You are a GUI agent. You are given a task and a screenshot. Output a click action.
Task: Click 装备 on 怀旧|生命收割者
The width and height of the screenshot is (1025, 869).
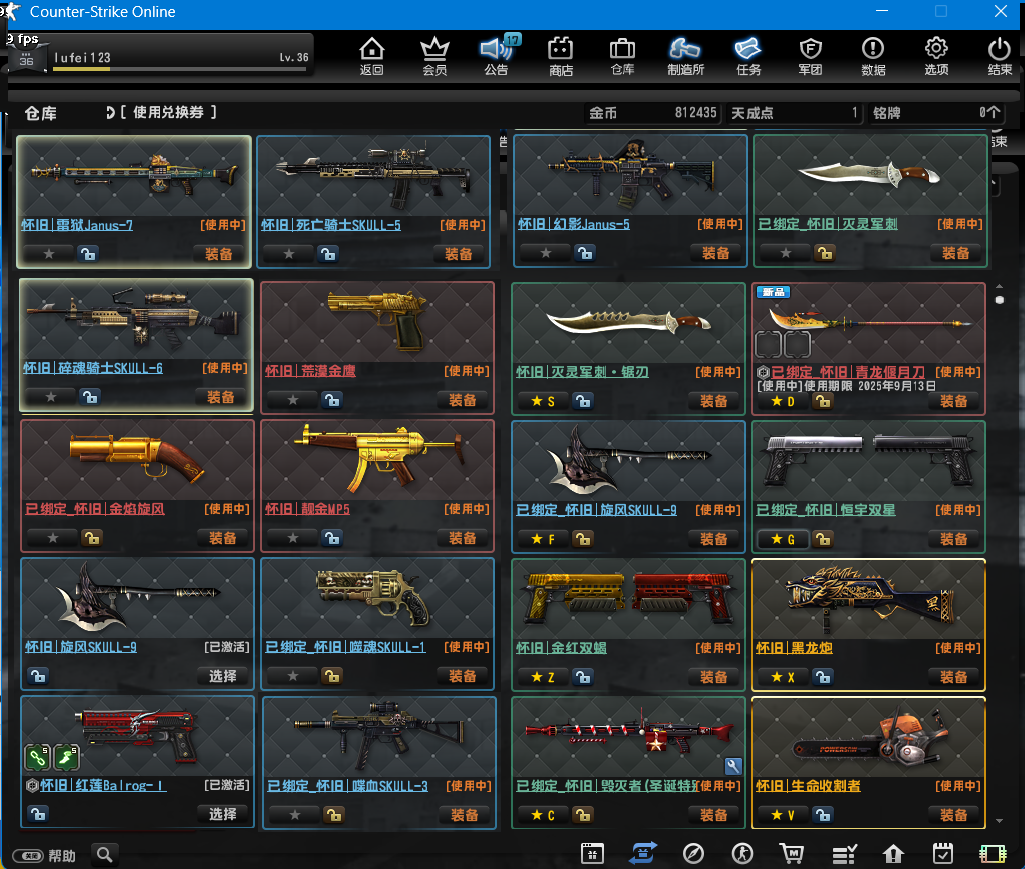tap(953, 815)
